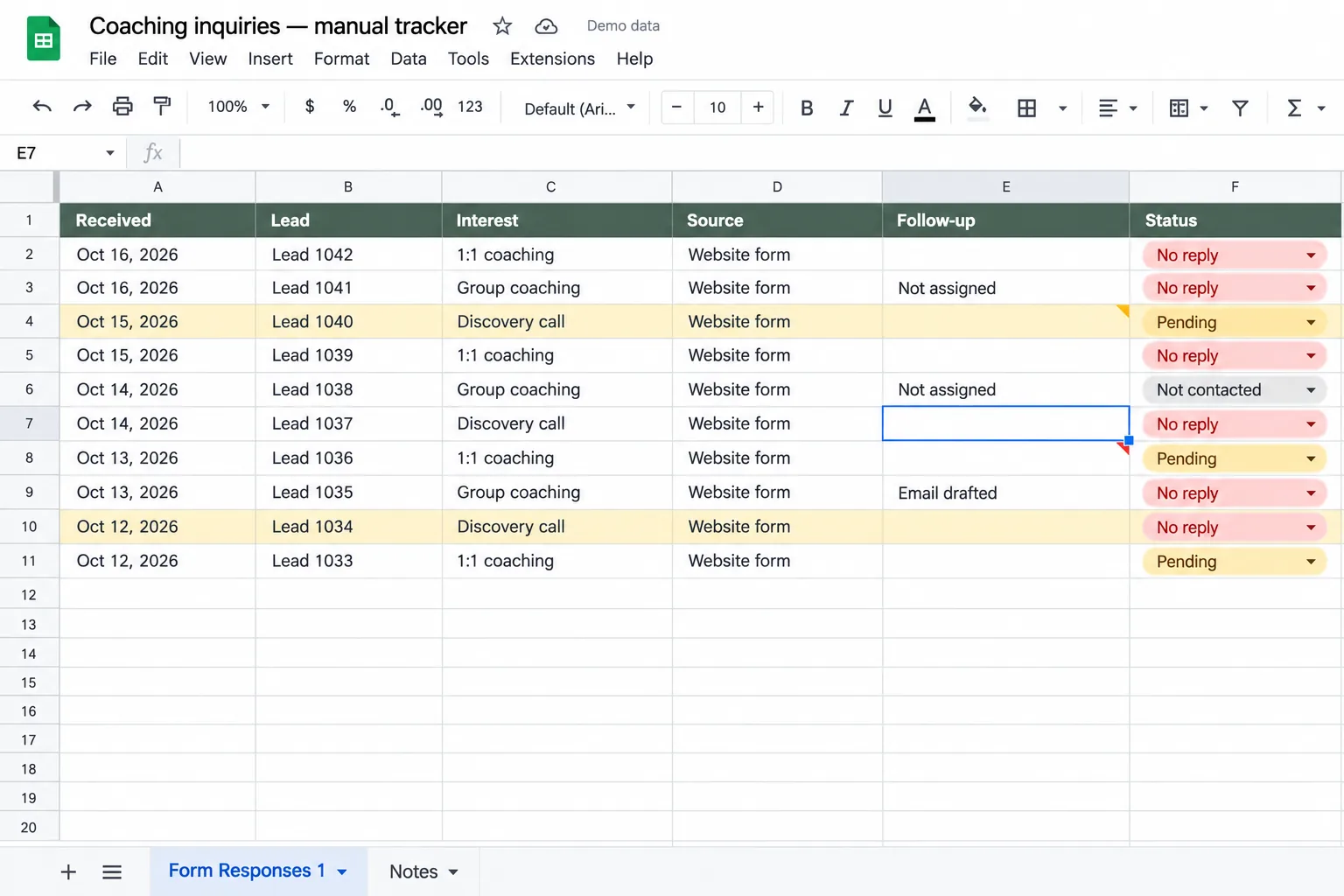Format as percent

(x=349, y=107)
